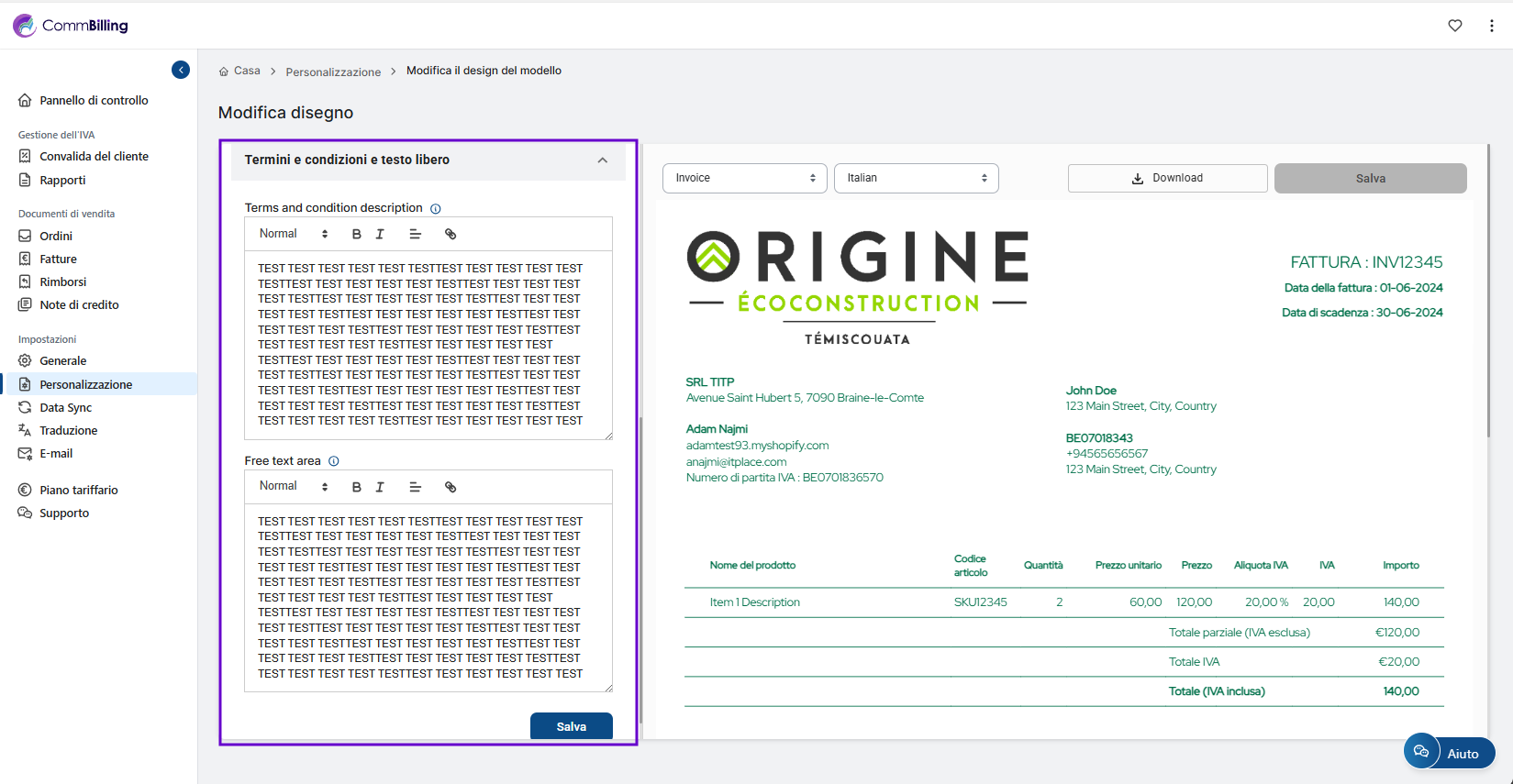Open the Italian language dropdown

coord(916,178)
